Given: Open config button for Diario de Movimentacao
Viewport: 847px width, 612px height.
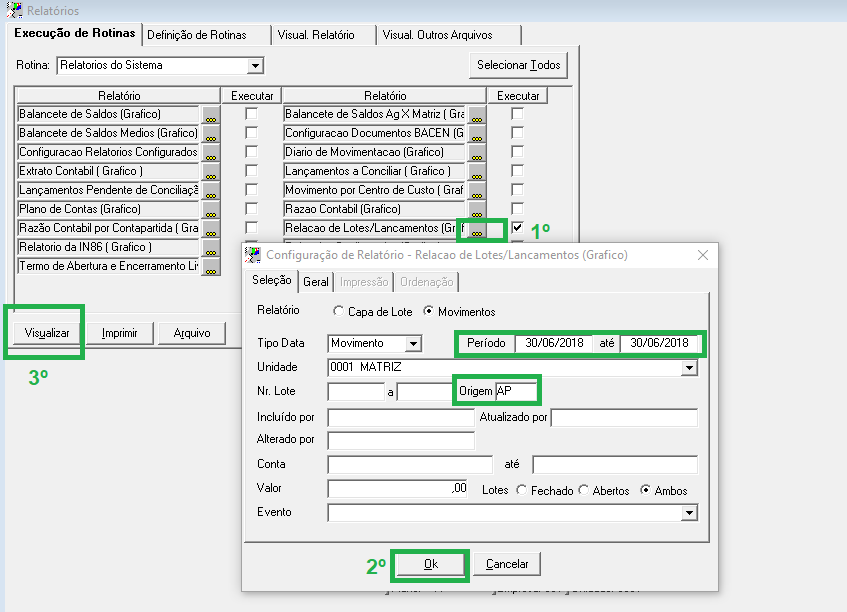Looking at the screenshot, I should tap(476, 152).
